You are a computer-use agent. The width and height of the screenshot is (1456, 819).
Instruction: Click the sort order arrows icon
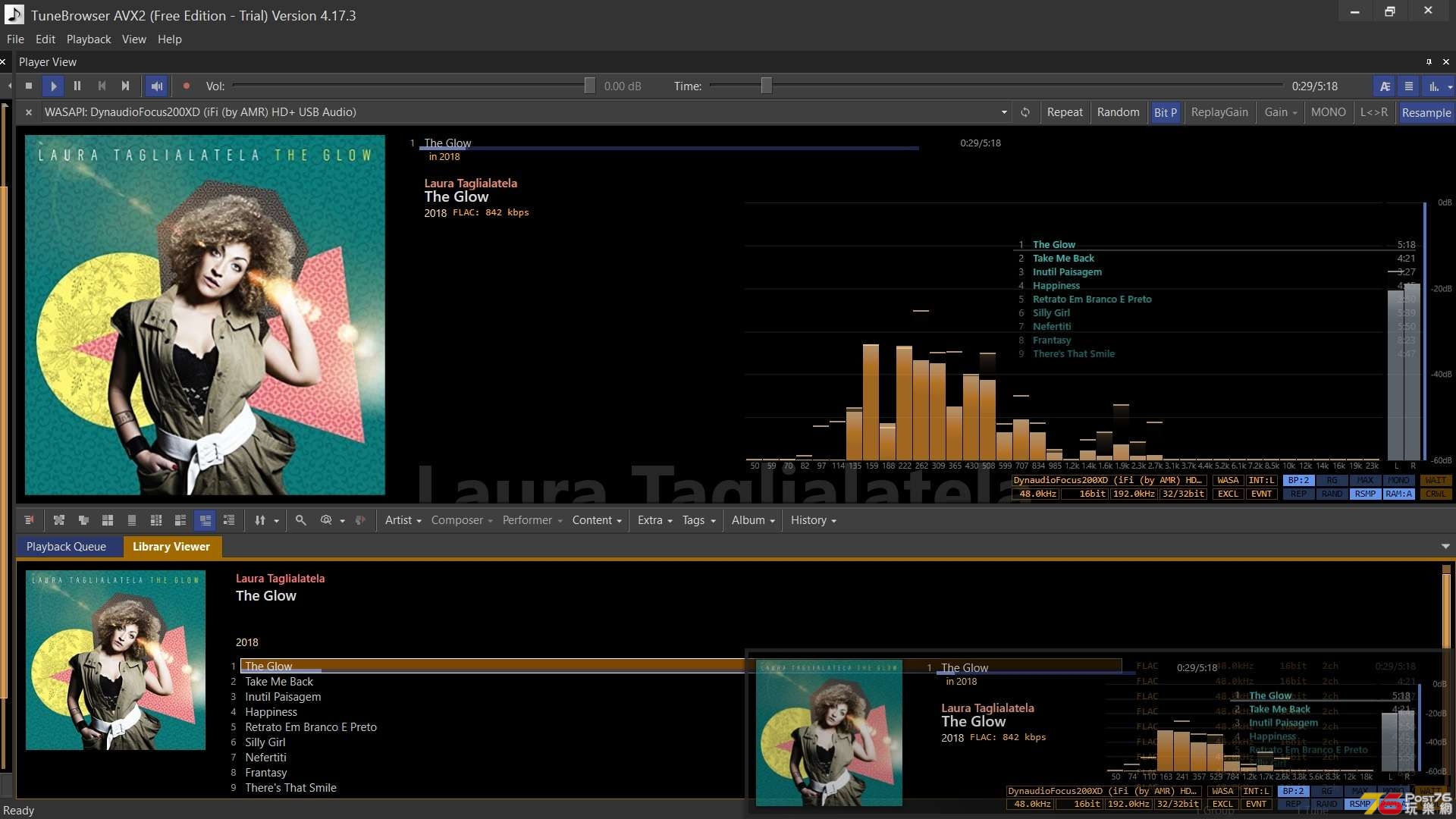[260, 520]
